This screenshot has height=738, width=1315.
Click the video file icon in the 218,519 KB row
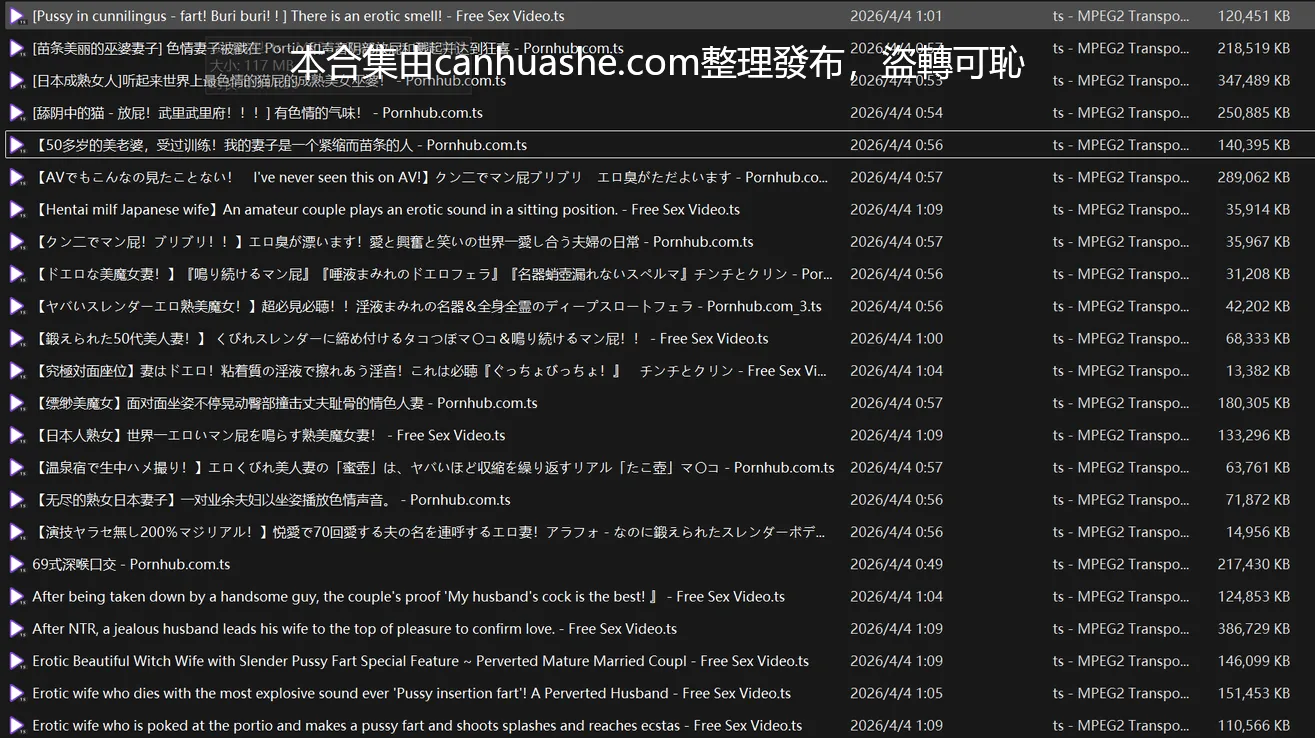tap(17, 48)
